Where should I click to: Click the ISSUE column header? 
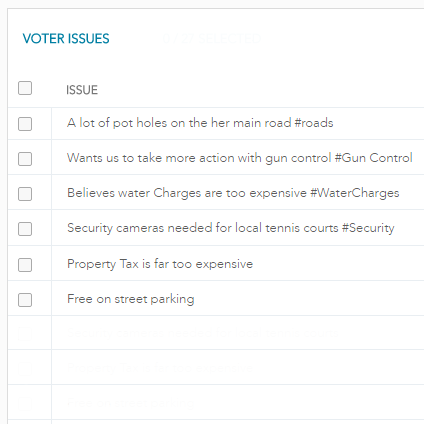82,90
